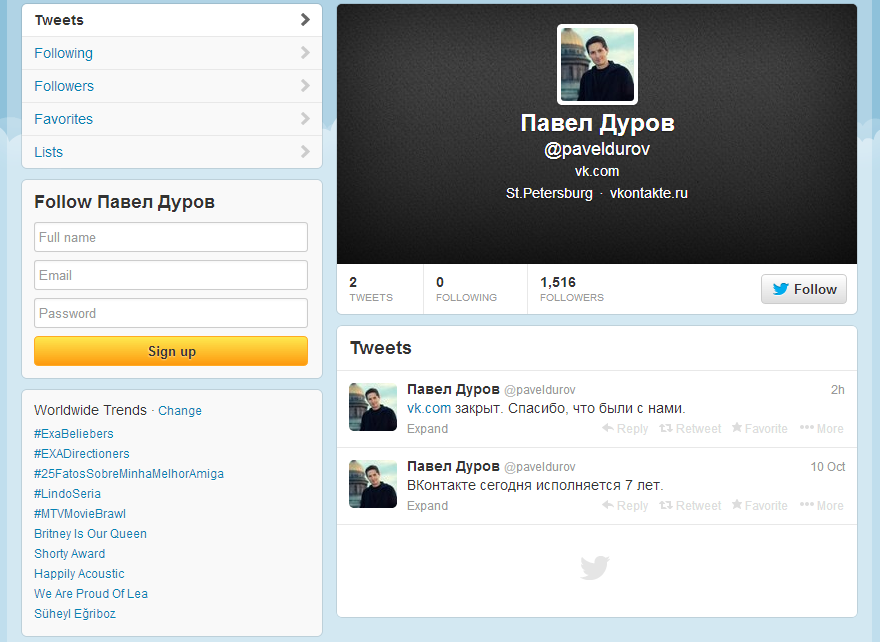The height and width of the screenshot is (642, 880).
Task: Open the 10 Oct tweet timestamp
Action: (828, 466)
